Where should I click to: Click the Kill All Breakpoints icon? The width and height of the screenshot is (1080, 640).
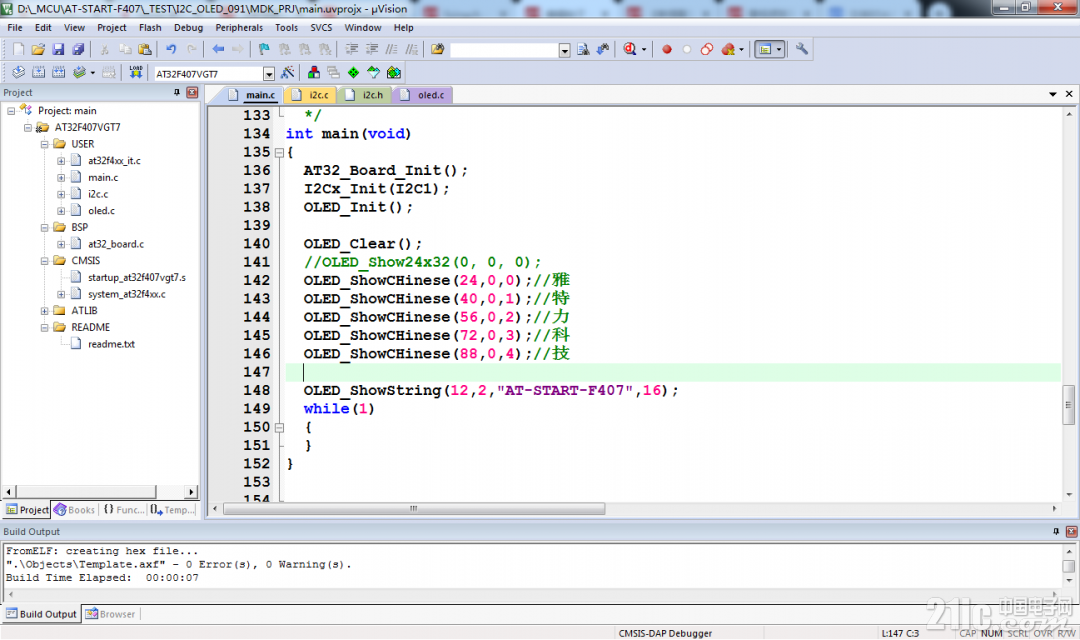pos(727,50)
